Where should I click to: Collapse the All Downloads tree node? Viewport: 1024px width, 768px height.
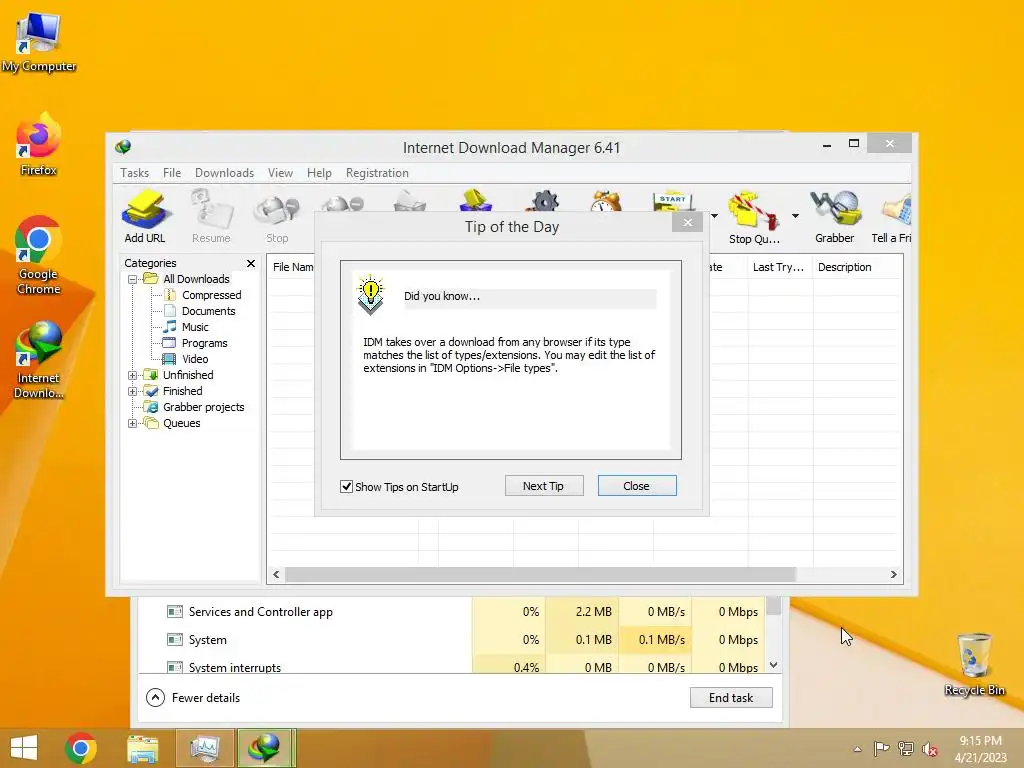click(133, 279)
